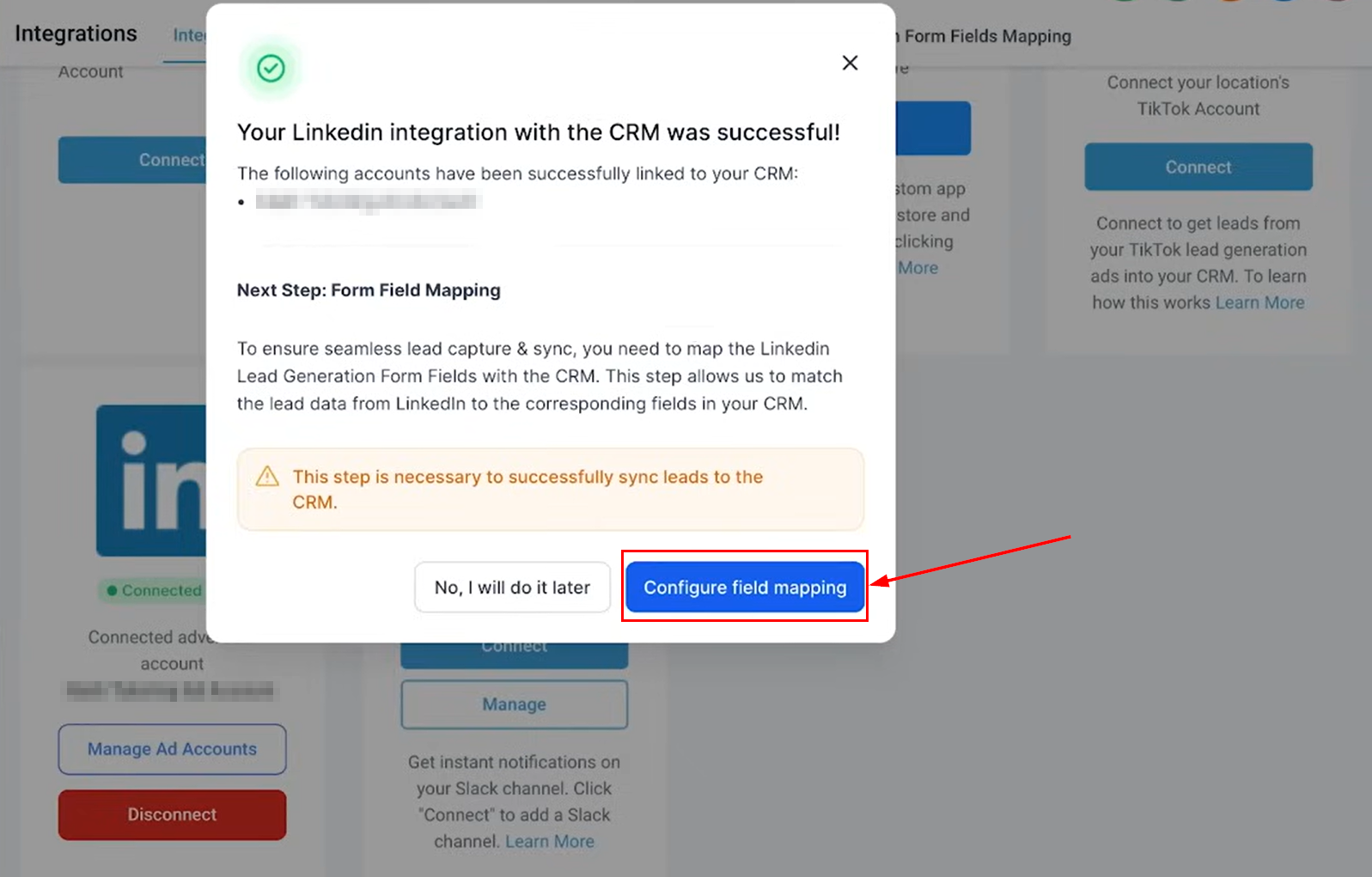Click the green Connected status badge
The image size is (1372, 877).
153,591
